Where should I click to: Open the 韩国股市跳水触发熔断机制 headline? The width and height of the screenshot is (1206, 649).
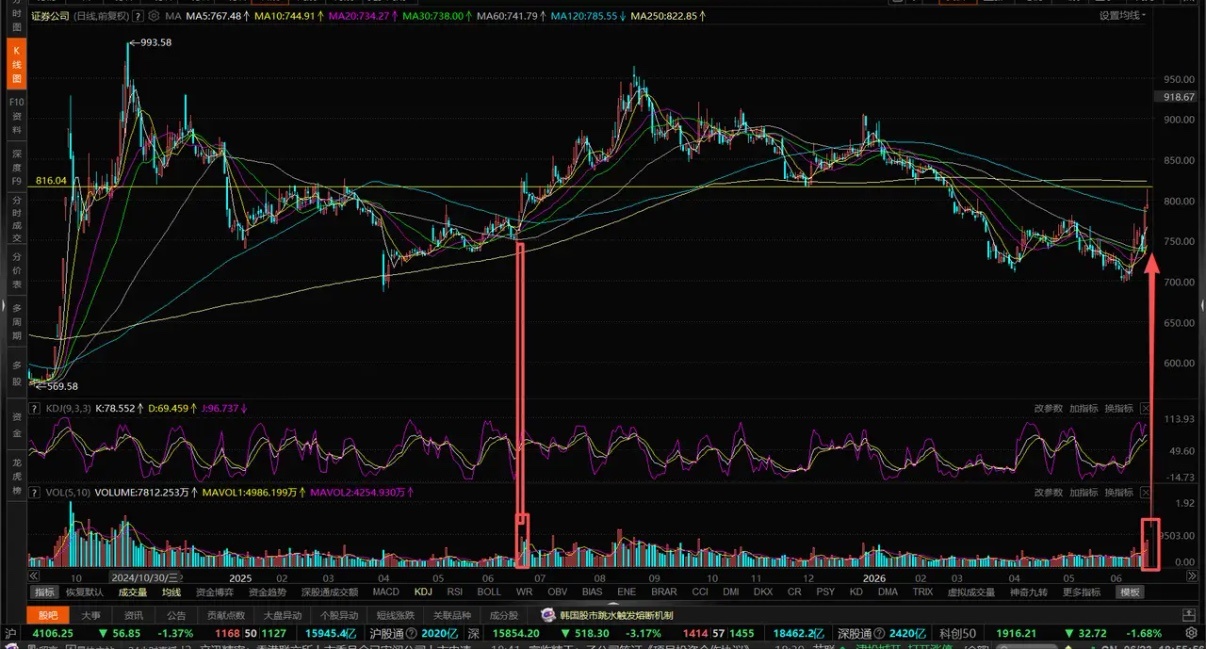point(617,615)
